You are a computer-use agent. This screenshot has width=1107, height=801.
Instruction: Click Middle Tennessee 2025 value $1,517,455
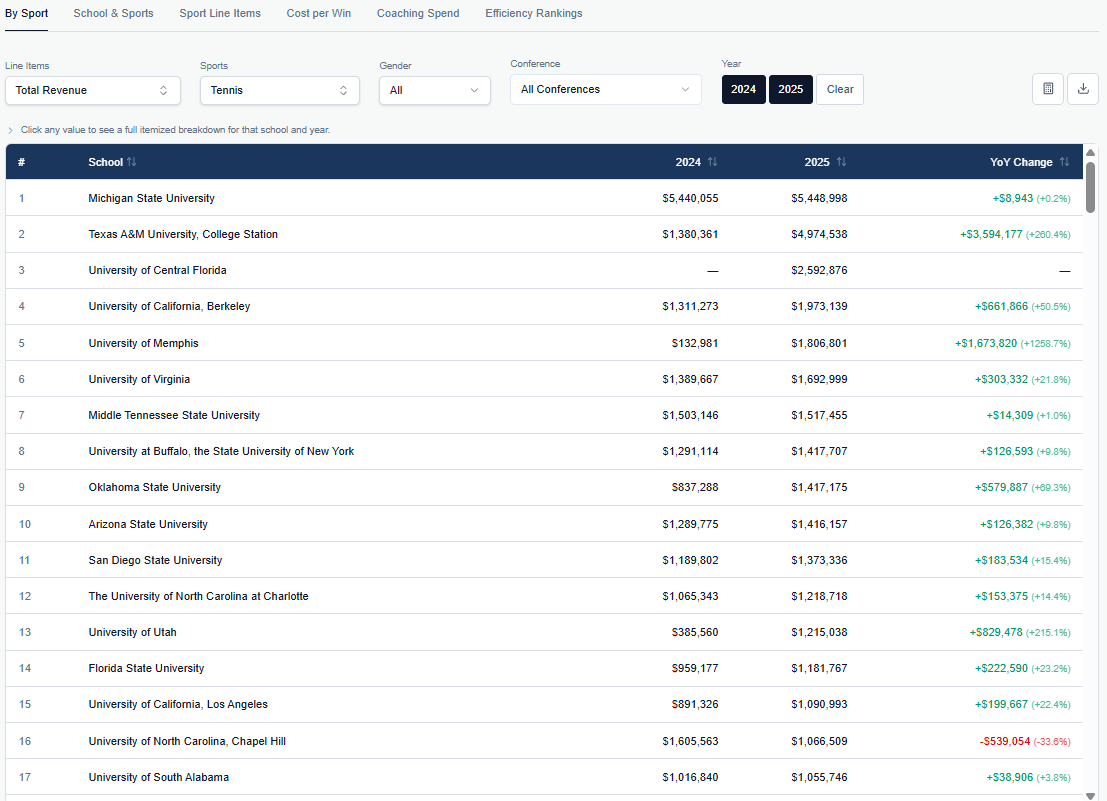pyautogui.click(x=819, y=415)
